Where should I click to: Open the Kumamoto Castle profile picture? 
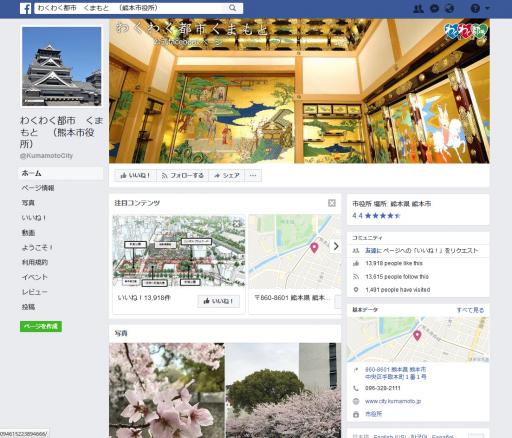pos(62,67)
